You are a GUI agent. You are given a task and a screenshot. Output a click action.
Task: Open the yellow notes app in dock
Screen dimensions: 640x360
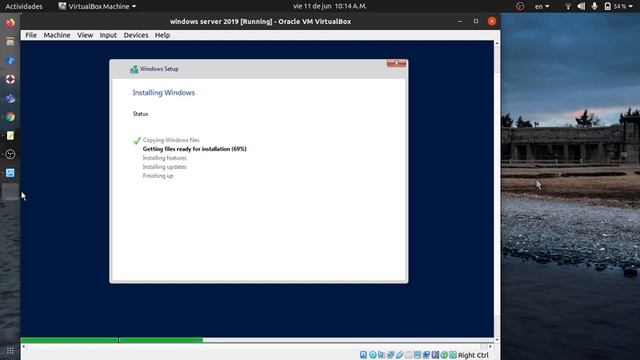click(x=10, y=136)
